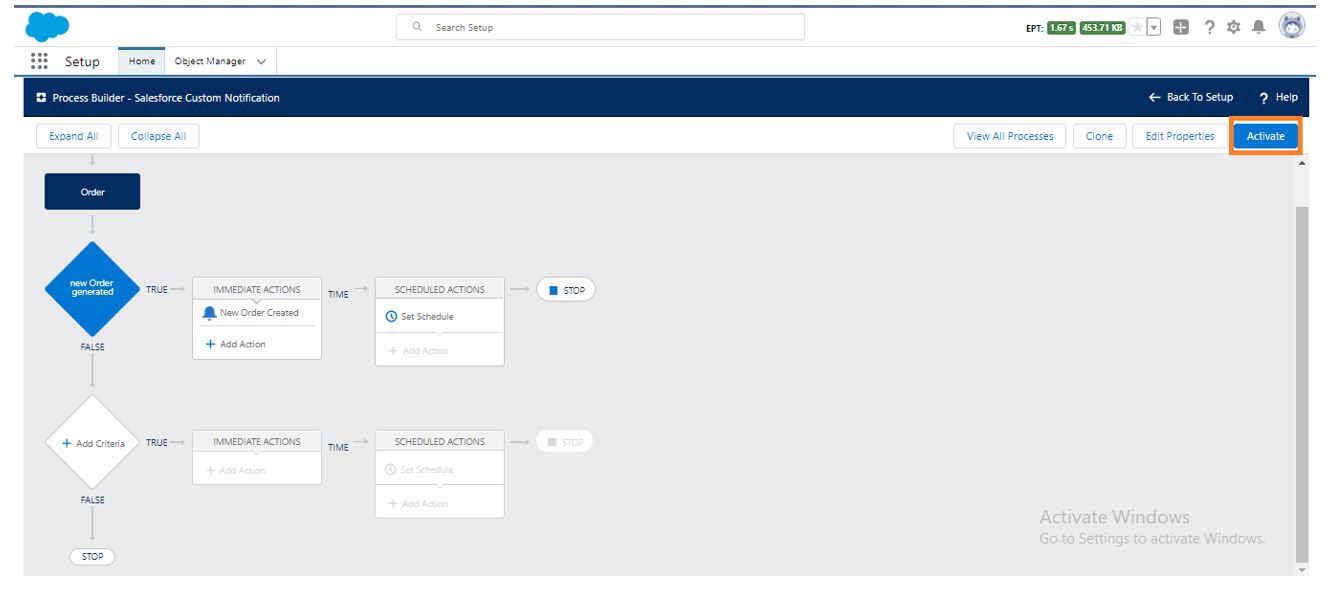
Task: Select the Order object node
Action: click(x=92, y=192)
